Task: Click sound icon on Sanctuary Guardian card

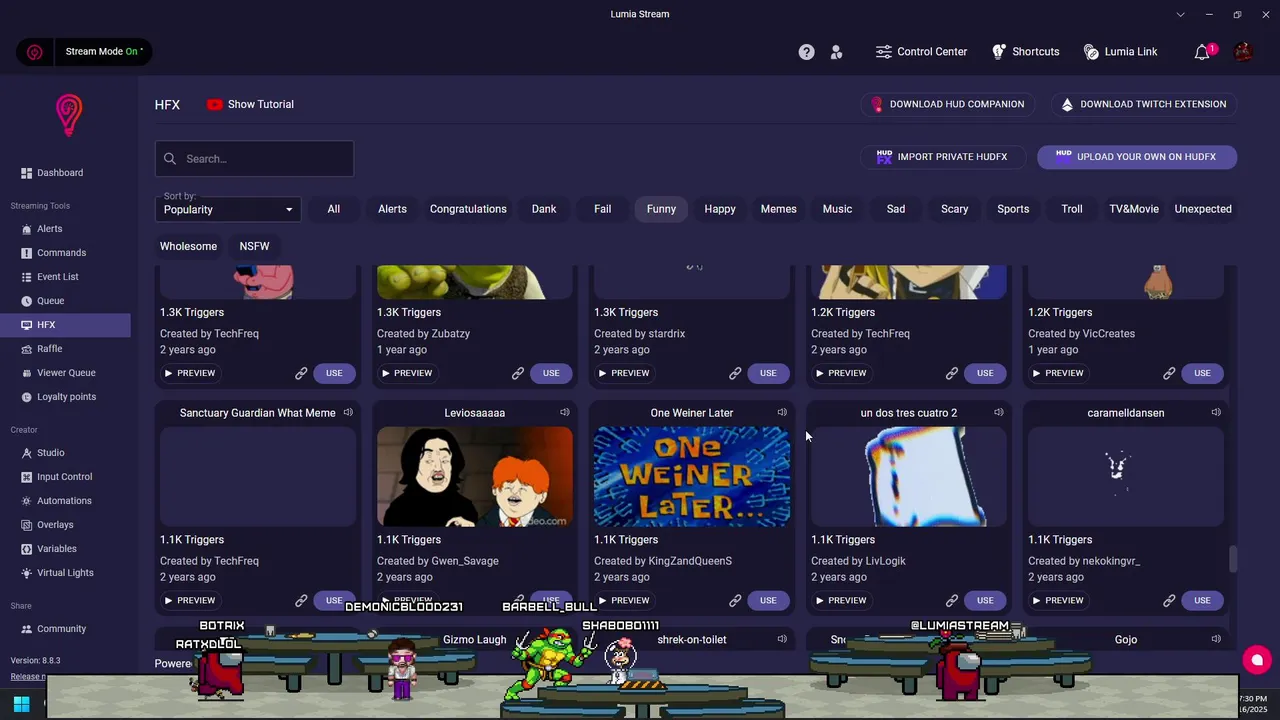Action: 348,412
